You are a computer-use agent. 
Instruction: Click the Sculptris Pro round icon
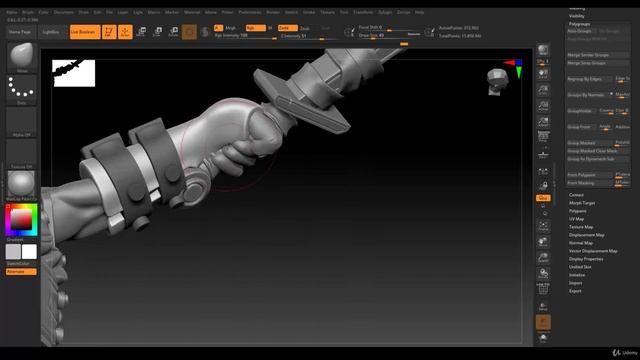coord(205,32)
